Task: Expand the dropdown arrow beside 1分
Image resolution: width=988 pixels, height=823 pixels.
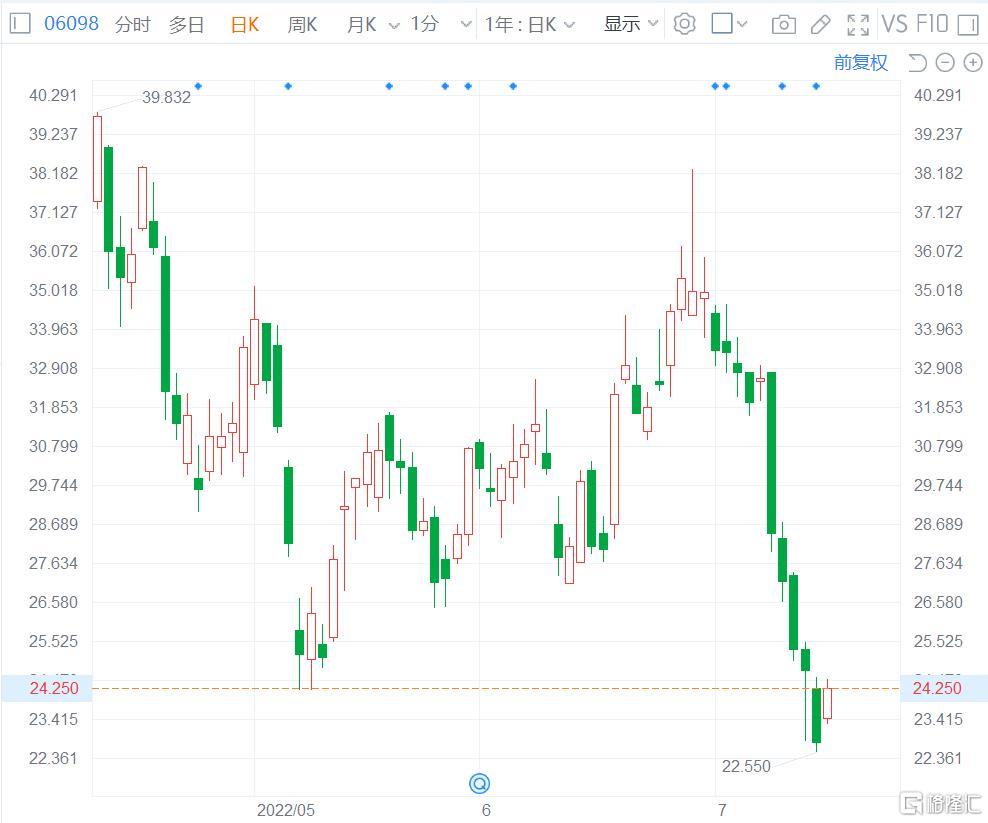Action: point(466,25)
